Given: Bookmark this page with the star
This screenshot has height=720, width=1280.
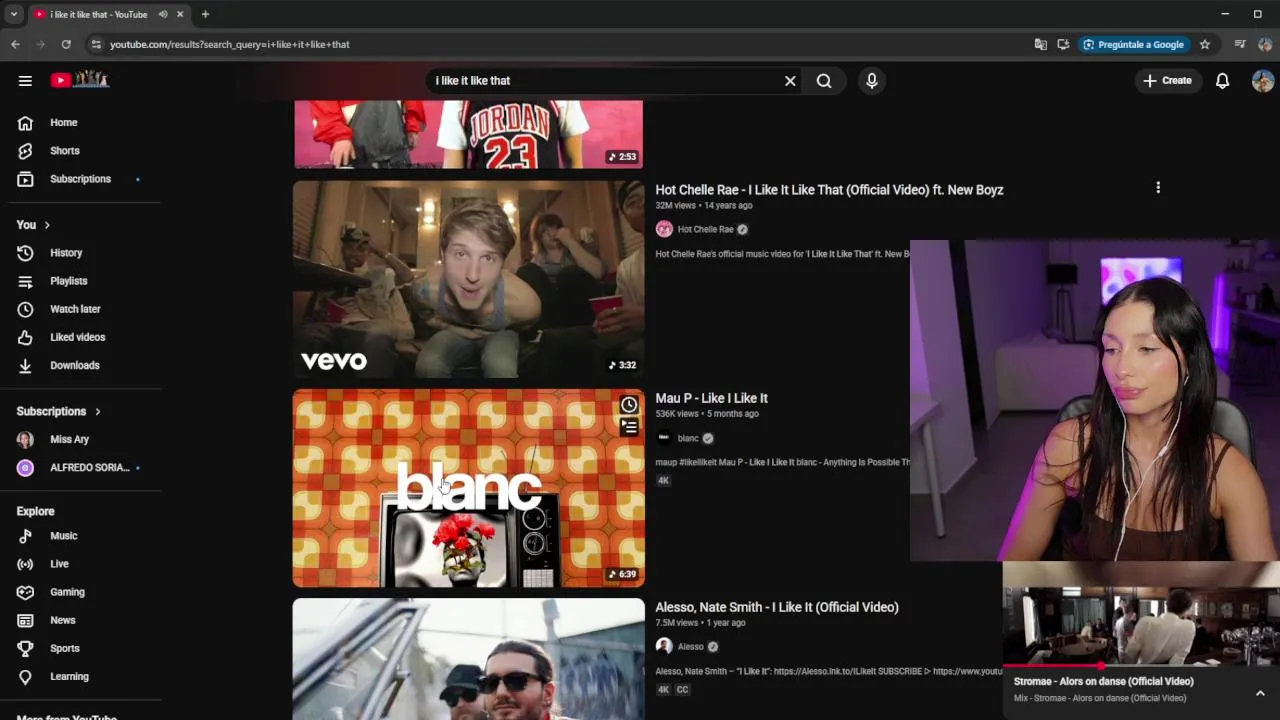Looking at the screenshot, I should (1205, 45).
